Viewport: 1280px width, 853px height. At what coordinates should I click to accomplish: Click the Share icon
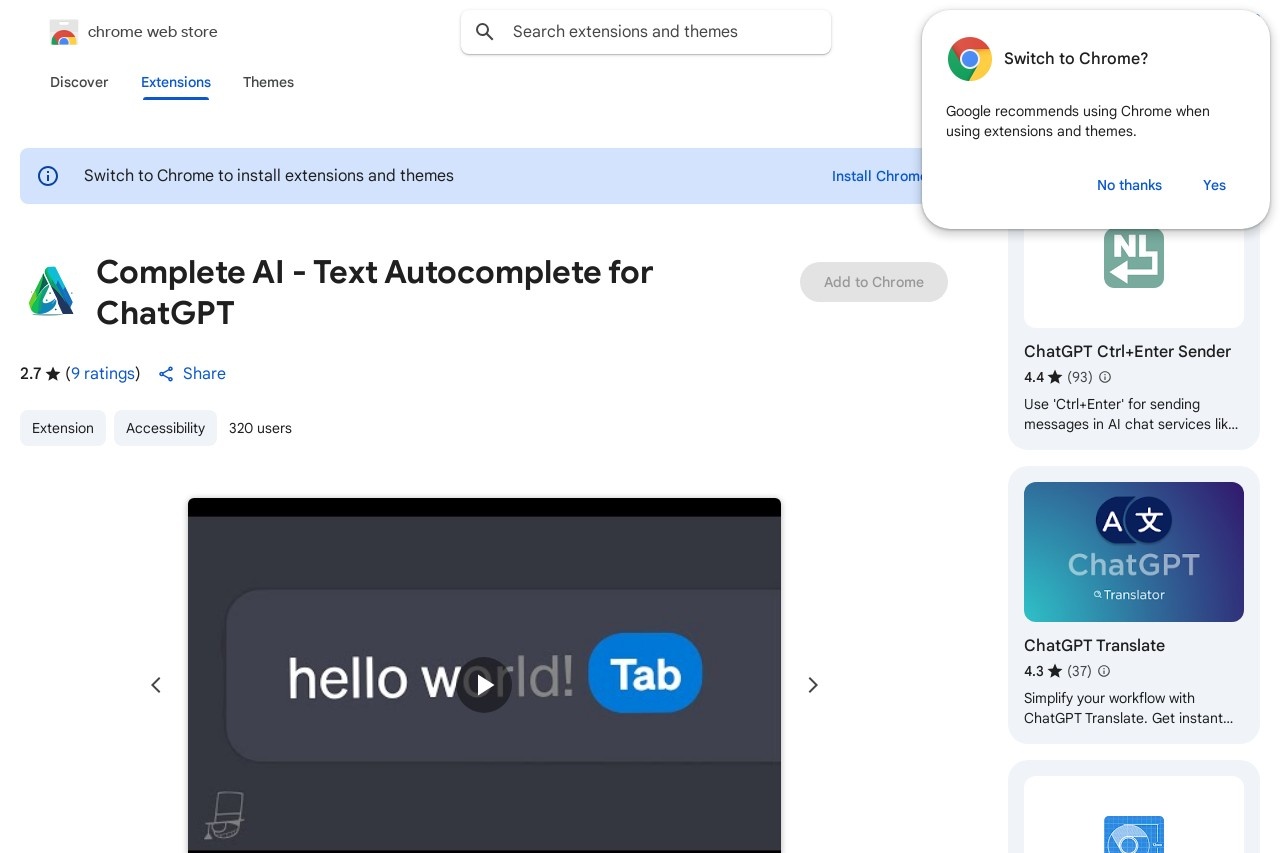click(166, 374)
